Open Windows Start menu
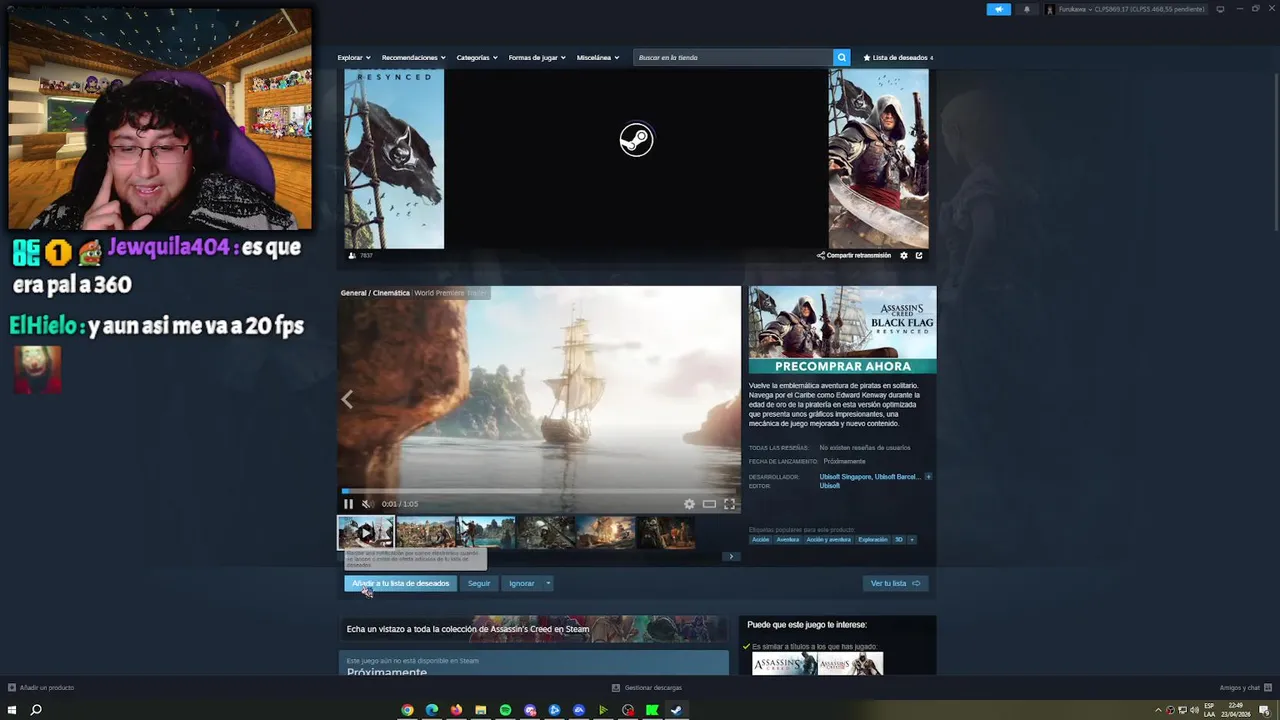 click(12, 710)
